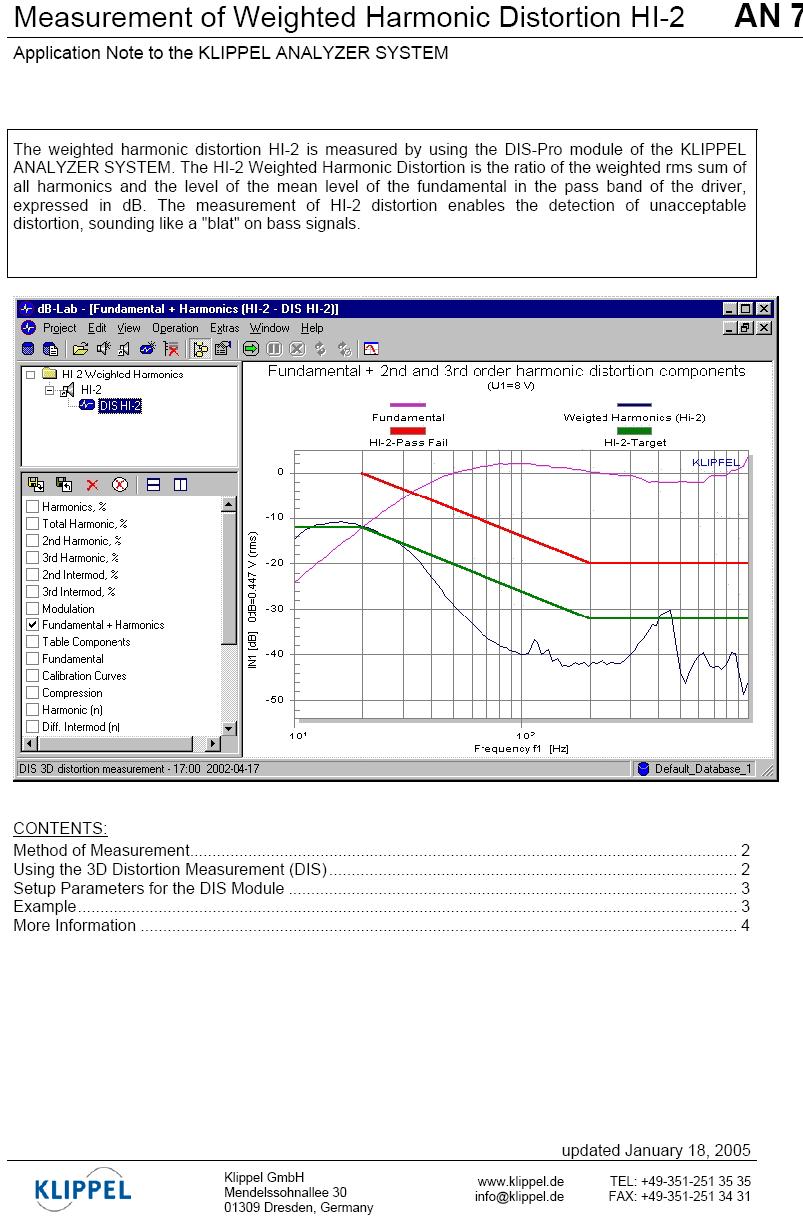Click the circled red X icon above result list
The image size is (803, 1216).
120,484
